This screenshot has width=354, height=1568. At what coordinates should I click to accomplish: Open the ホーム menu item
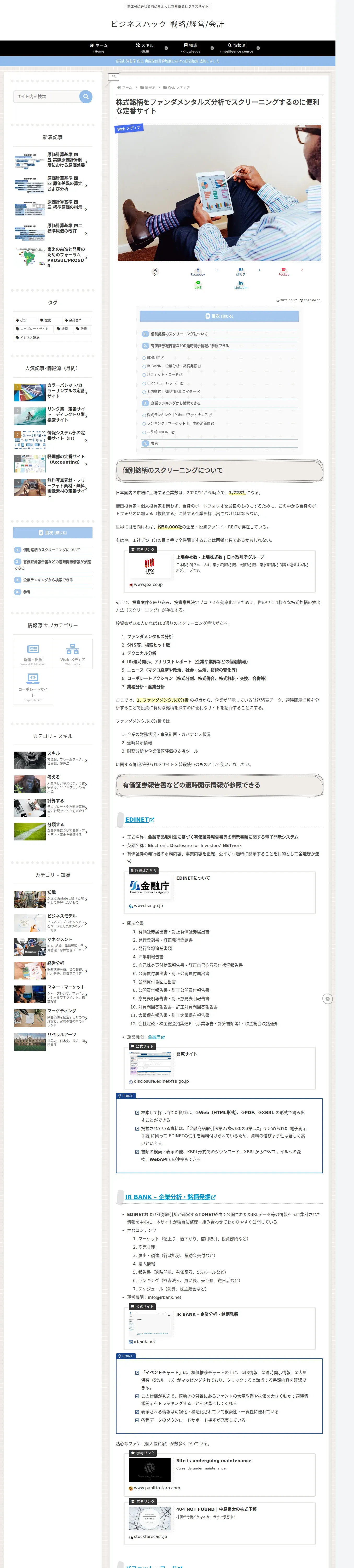pyautogui.click(x=98, y=48)
